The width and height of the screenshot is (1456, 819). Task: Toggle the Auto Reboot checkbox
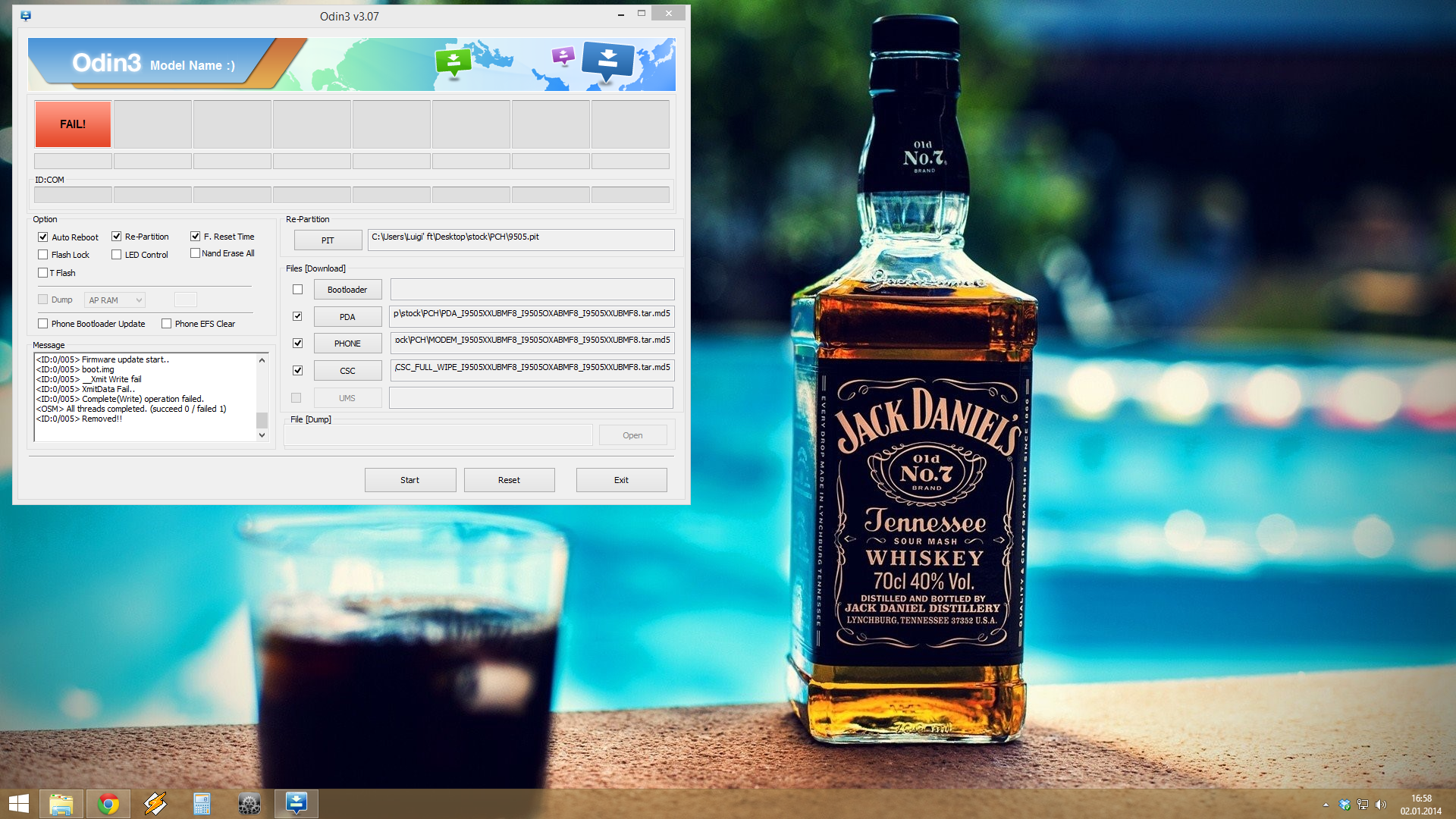[x=43, y=237]
